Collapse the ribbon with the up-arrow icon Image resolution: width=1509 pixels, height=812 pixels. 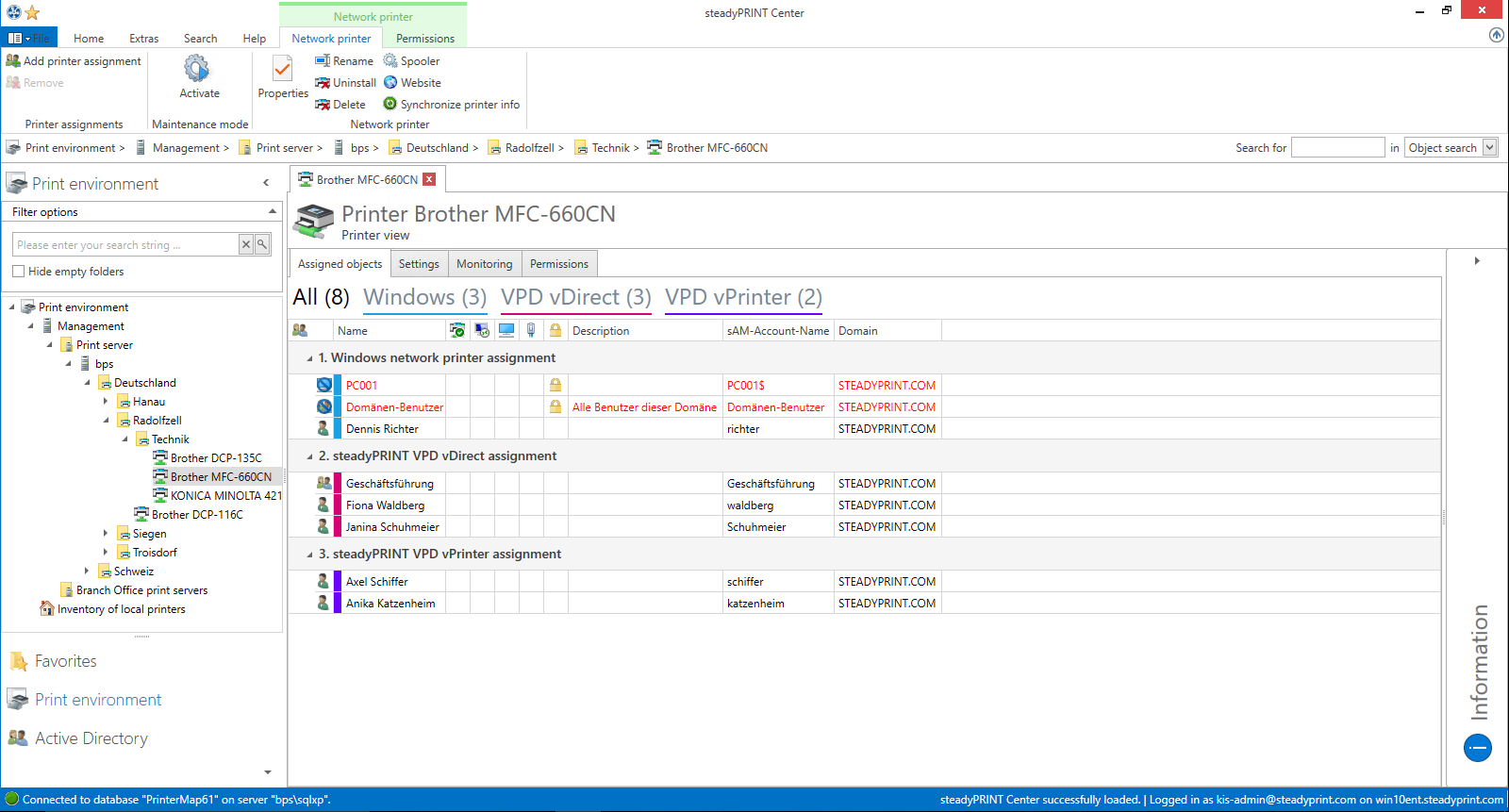(1496, 35)
